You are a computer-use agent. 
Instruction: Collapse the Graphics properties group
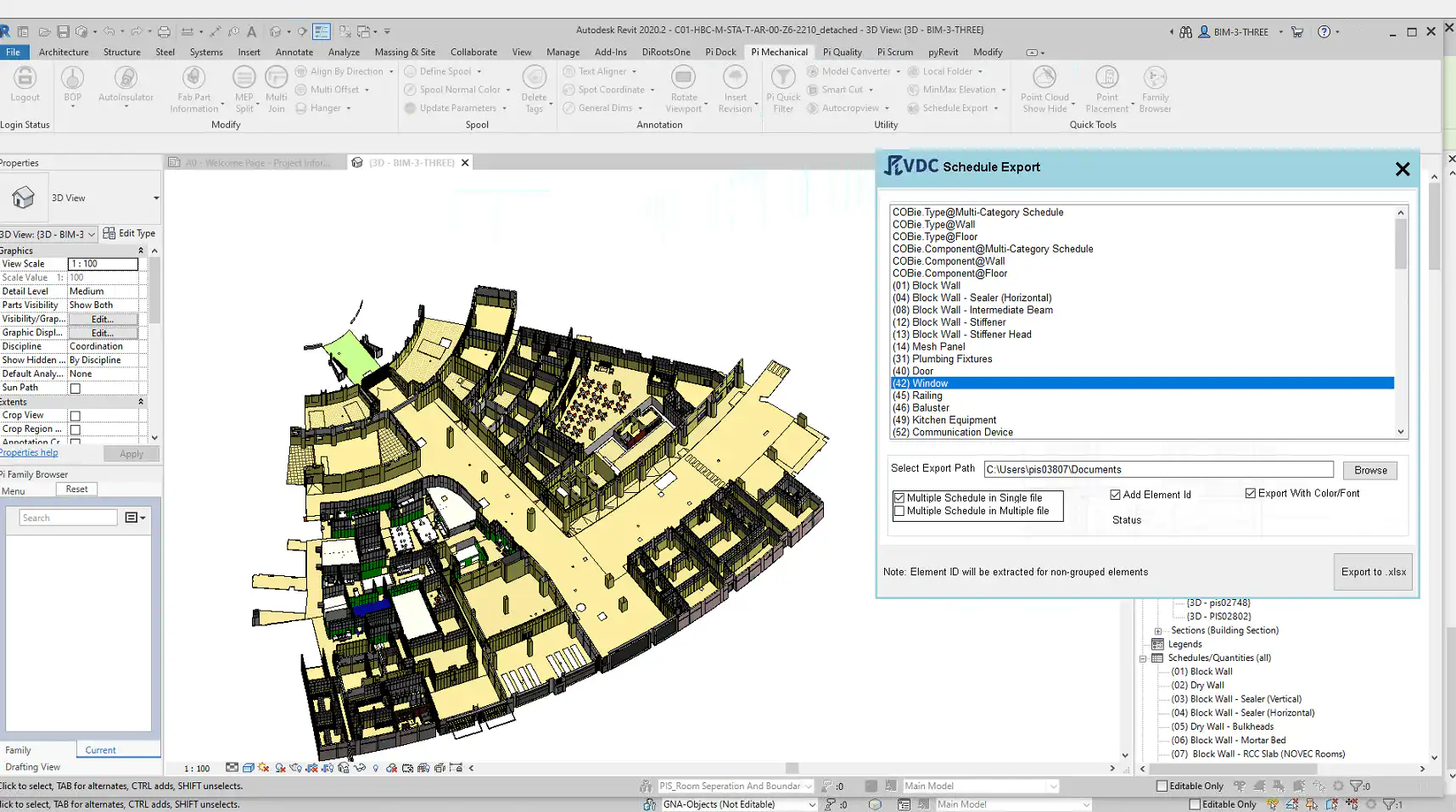coord(141,250)
